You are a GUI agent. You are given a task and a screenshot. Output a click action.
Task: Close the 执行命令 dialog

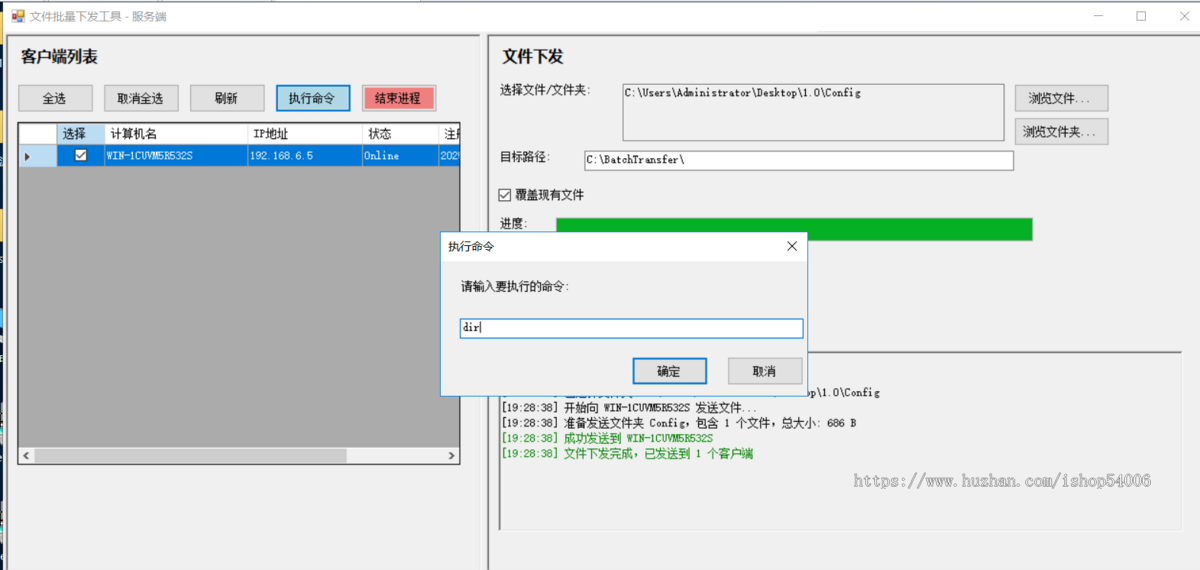point(791,246)
